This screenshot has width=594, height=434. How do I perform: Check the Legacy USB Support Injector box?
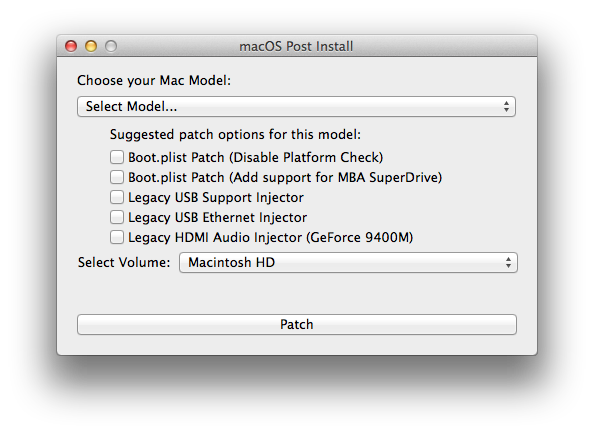tap(117, 197)
